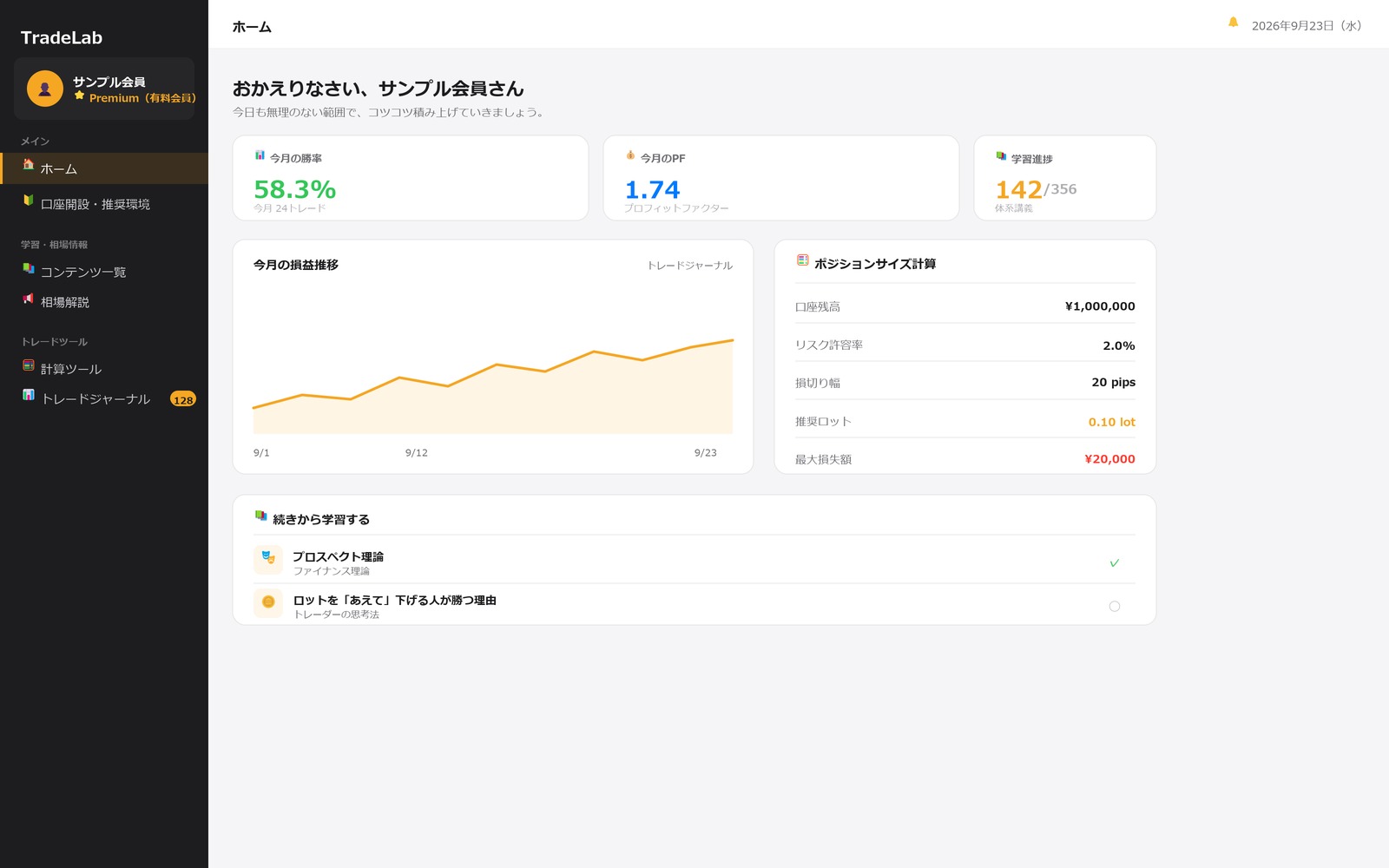This screenshot has height=868, width=1389.
Task: Click the 今月の損益推移 line chart
Action: pos(493,386)
